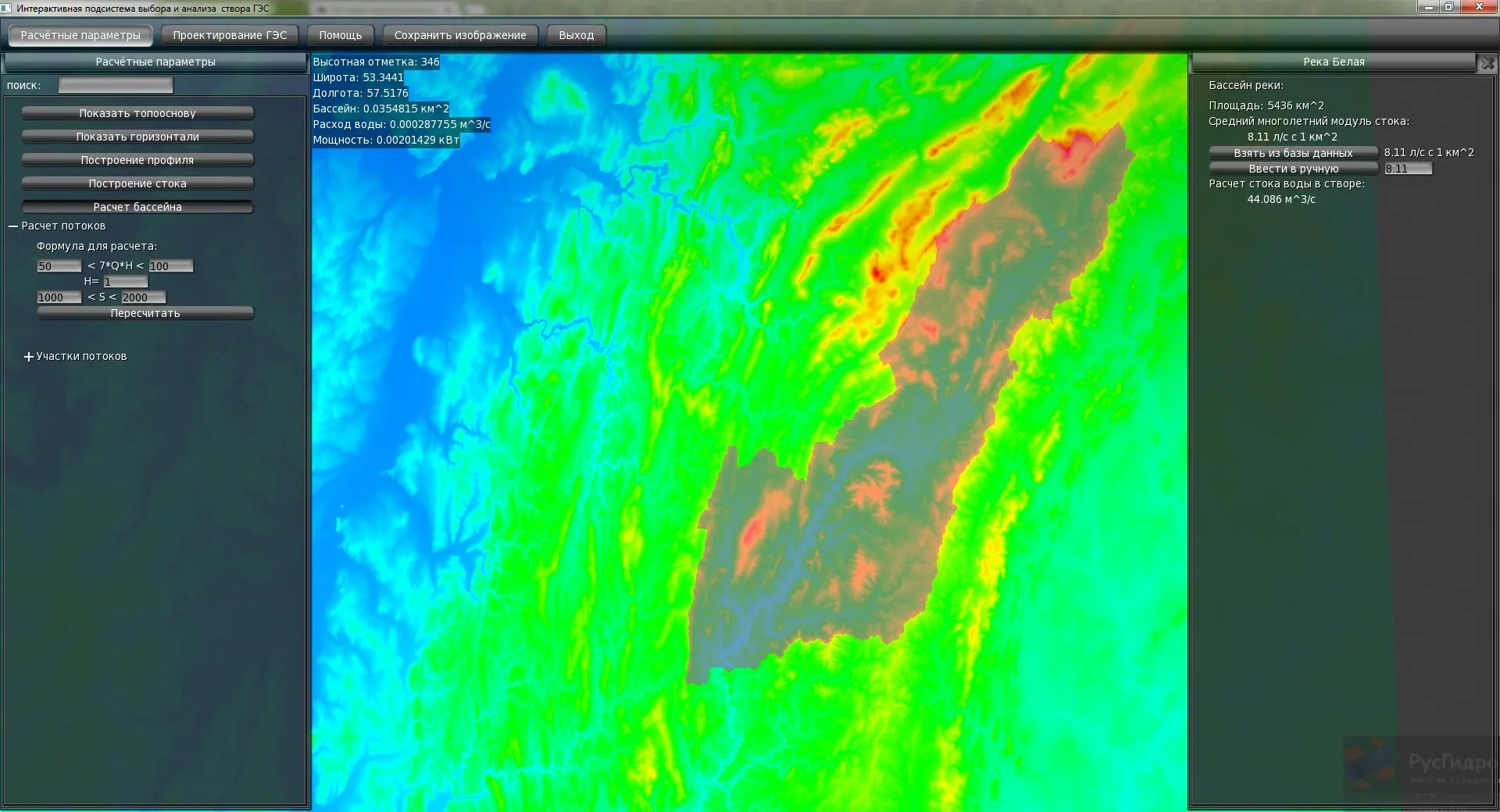Viewport: 1500px width, 812px height.
Task: Click Расчет бассейна button
Action: click(x=137, y=207)
